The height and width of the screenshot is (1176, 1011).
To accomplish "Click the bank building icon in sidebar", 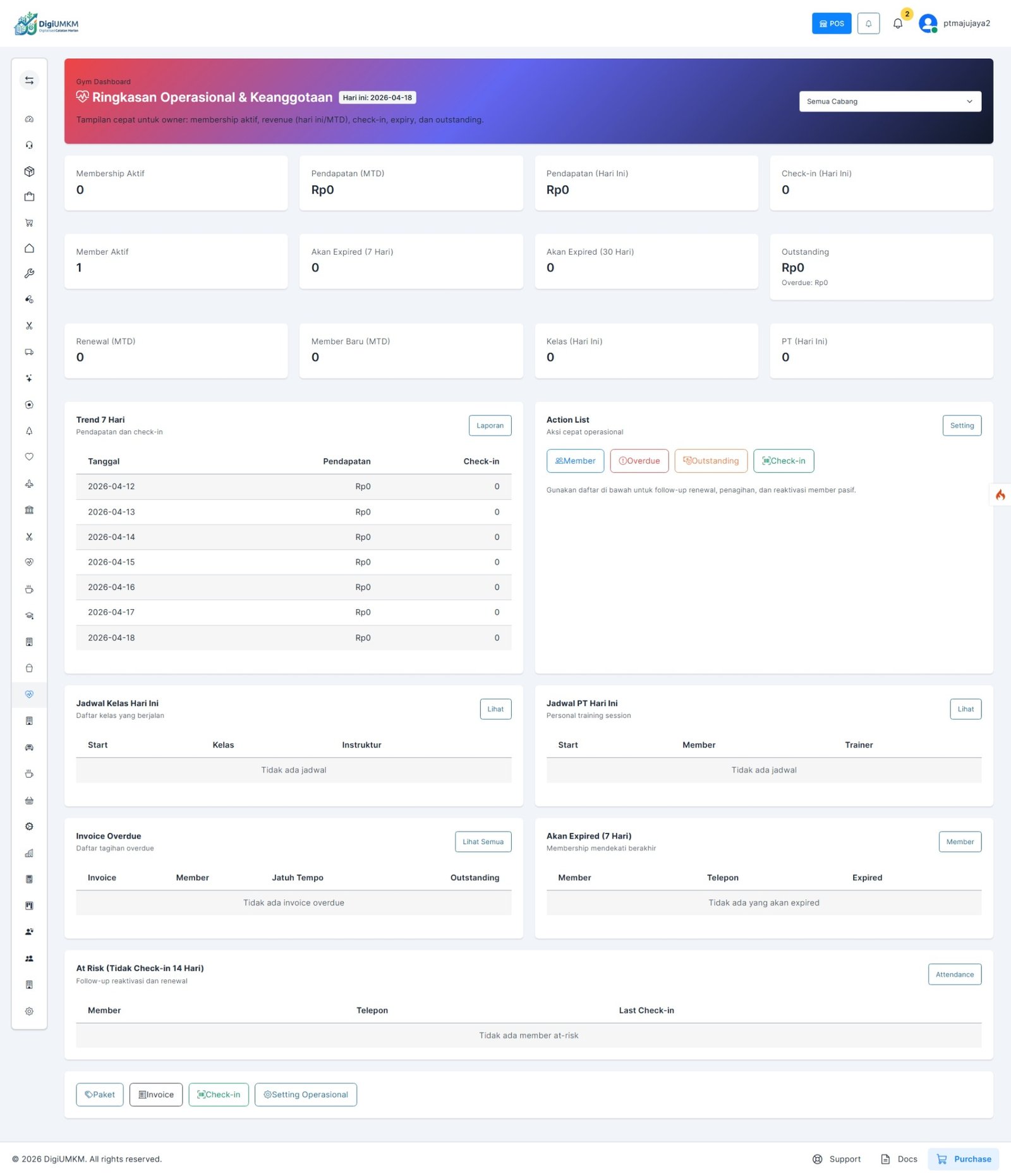I will [x=29, y=510].
